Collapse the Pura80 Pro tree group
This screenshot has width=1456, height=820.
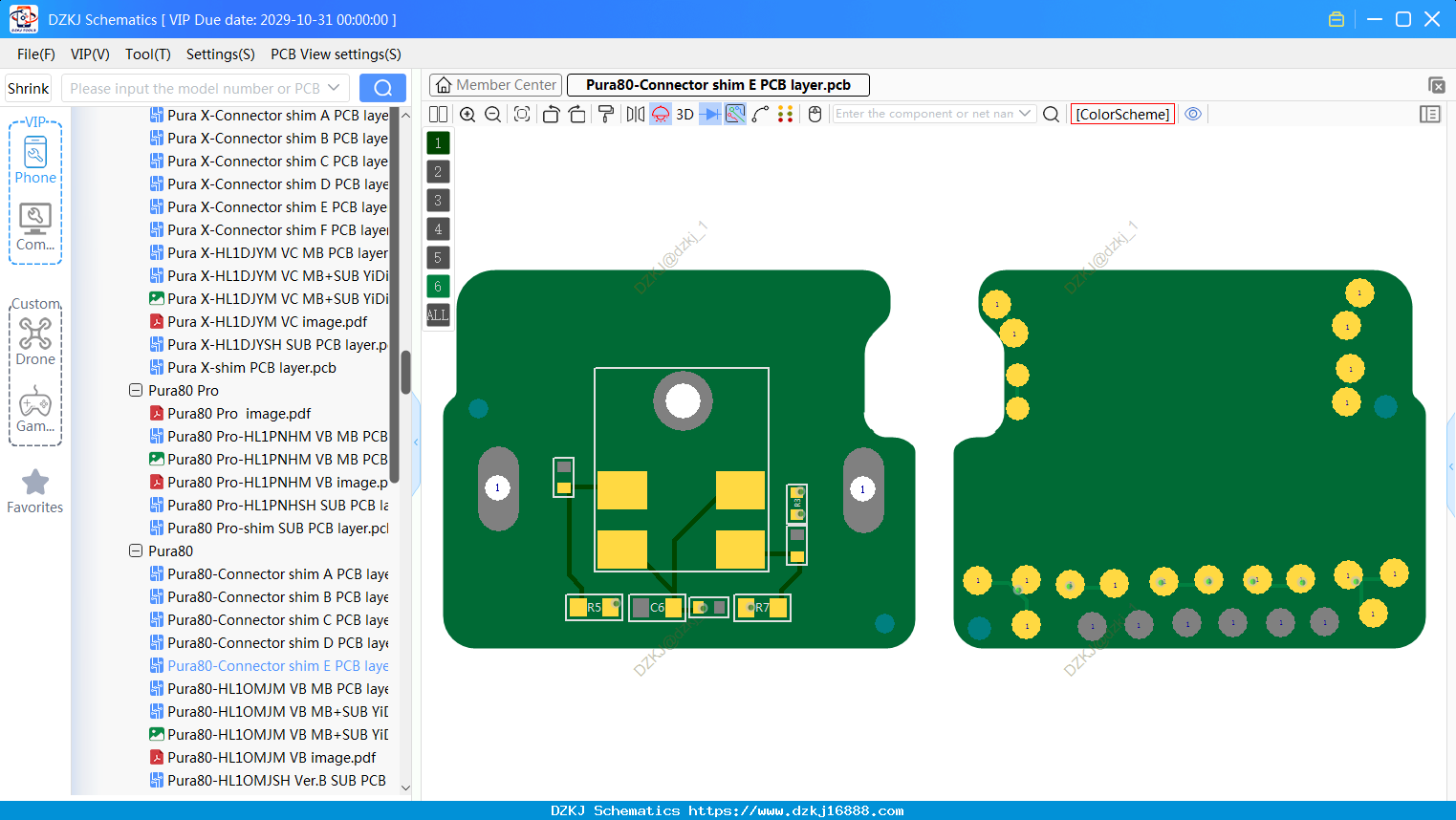click(x=136, y=390)
